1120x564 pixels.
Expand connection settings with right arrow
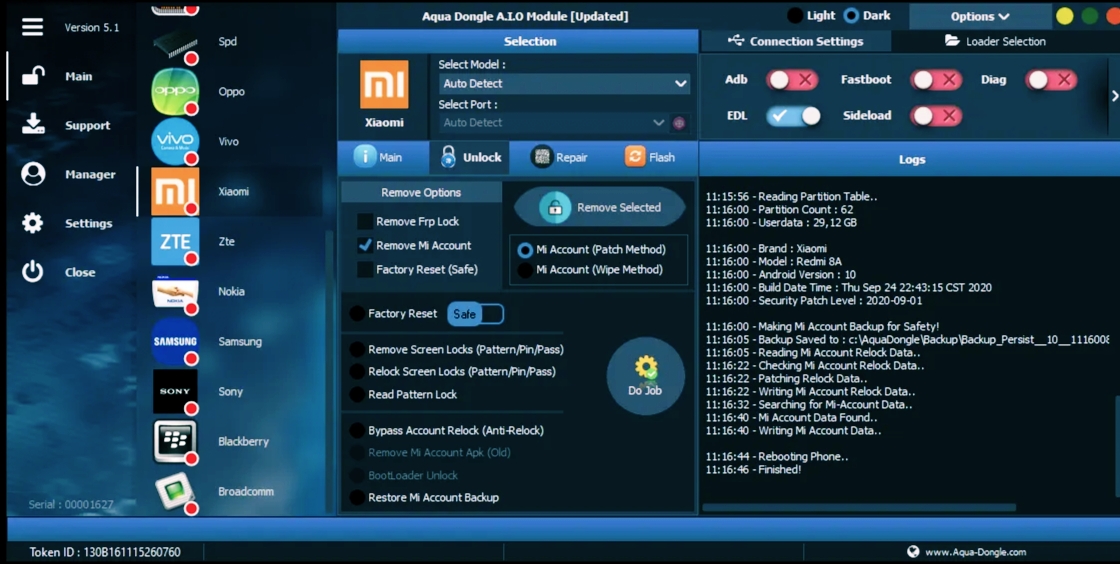pos(1114,96)
